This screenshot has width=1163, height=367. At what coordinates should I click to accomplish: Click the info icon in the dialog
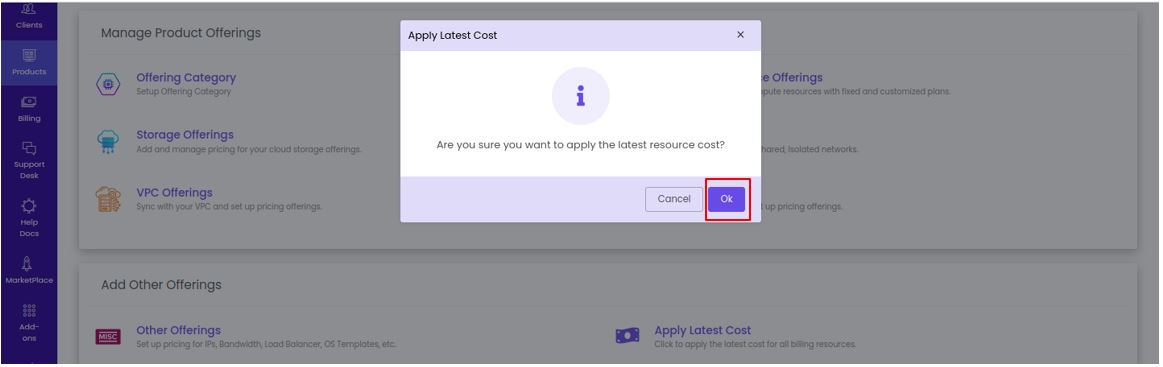(x=581, y=96)
